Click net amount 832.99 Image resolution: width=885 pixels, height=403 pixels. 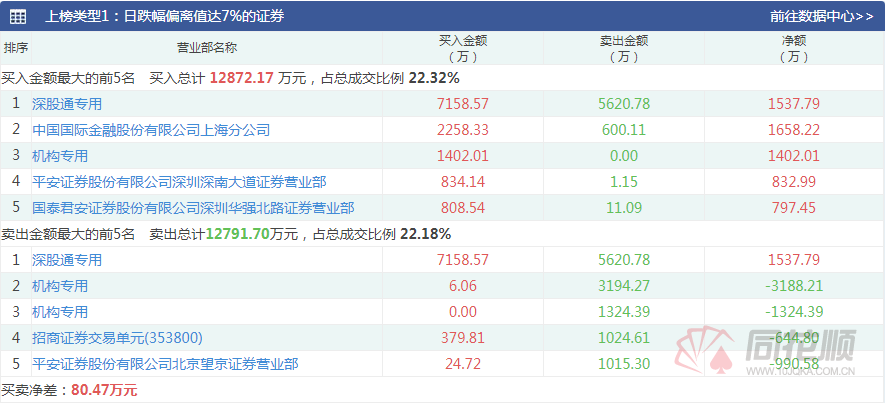click(794, 182)
